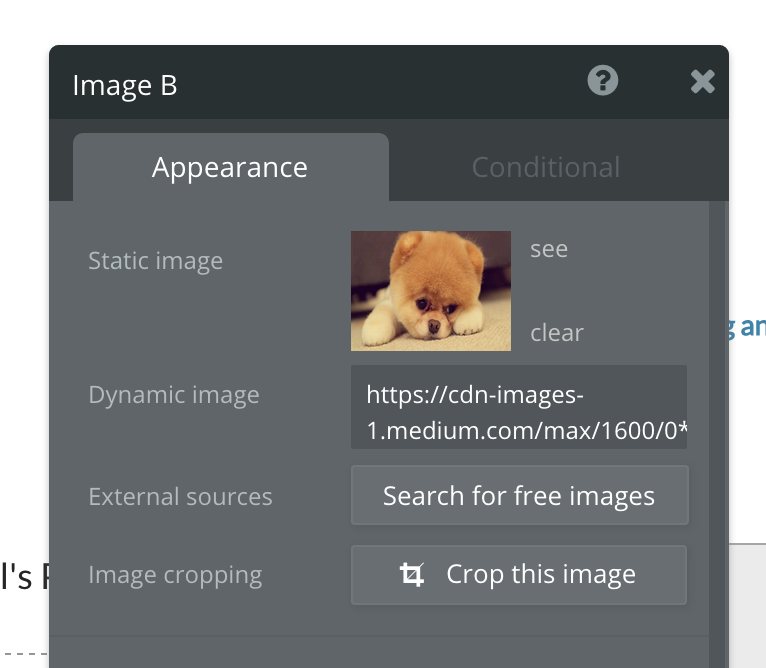The image size is (766, 668).
Task: Open the Conditional tab
Action: [545, 167]
